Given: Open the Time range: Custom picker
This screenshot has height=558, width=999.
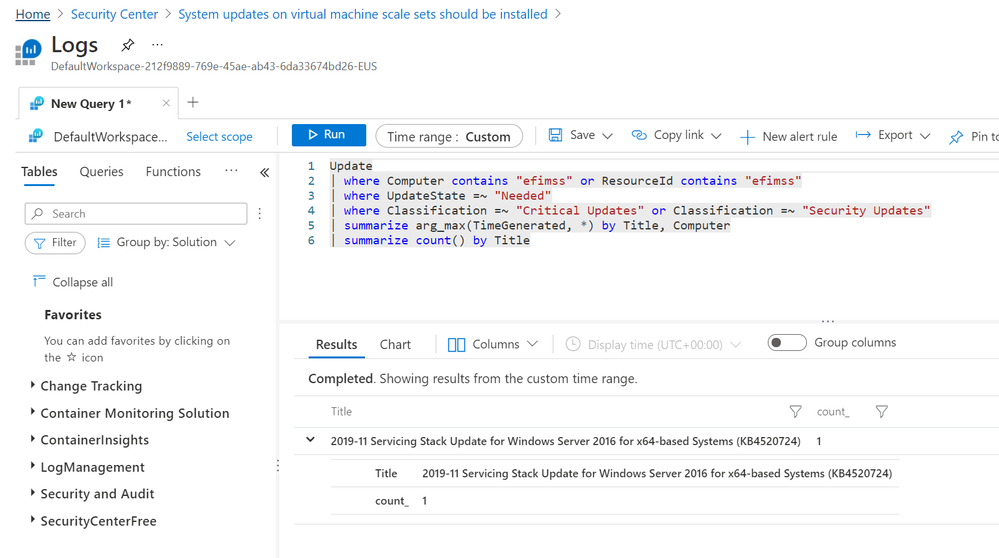Looking at the screenshot, I should (449, 136).
